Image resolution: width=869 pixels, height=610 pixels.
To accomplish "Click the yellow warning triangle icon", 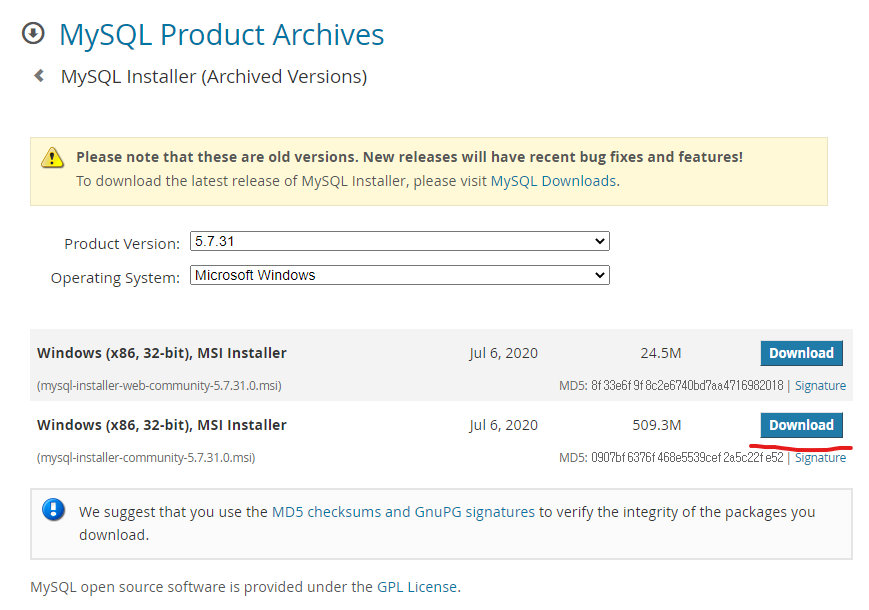I will pos(52,158).
